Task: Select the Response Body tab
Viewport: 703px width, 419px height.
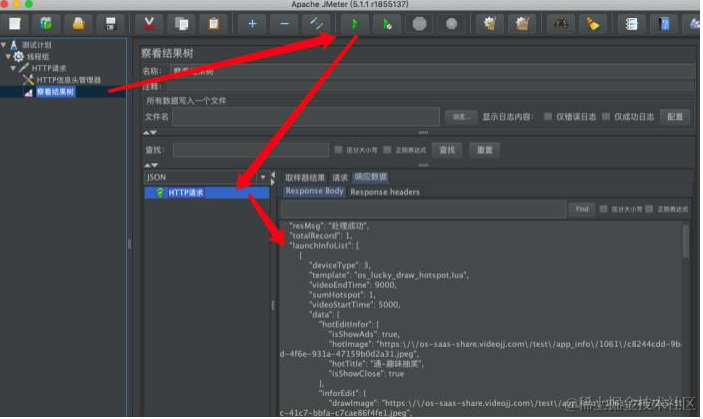Action: [314, 191]
